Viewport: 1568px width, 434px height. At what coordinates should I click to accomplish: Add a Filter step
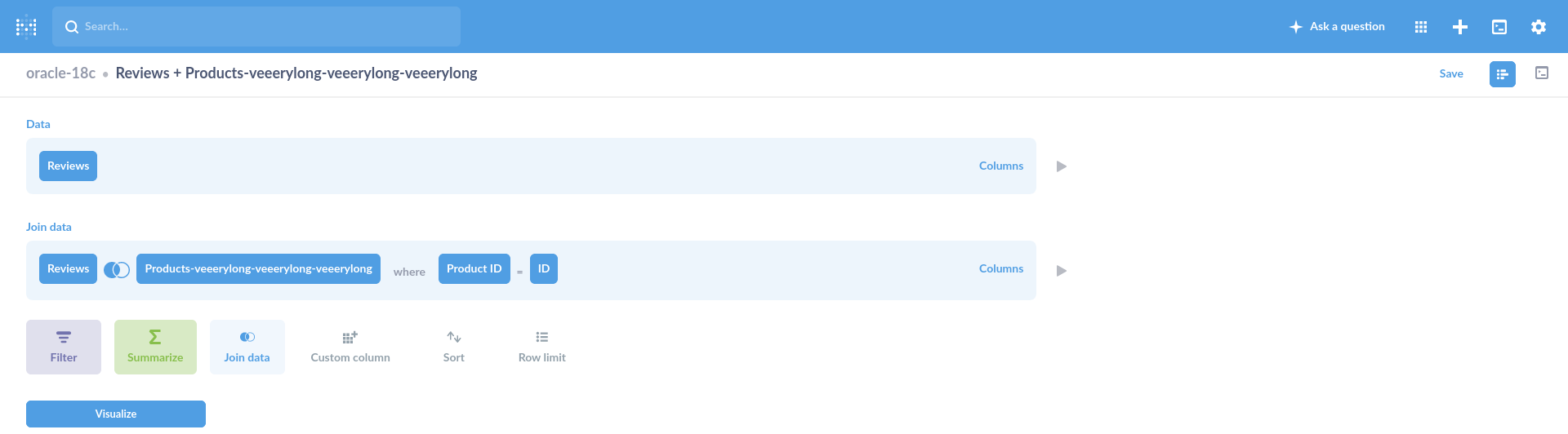point(64,348)
